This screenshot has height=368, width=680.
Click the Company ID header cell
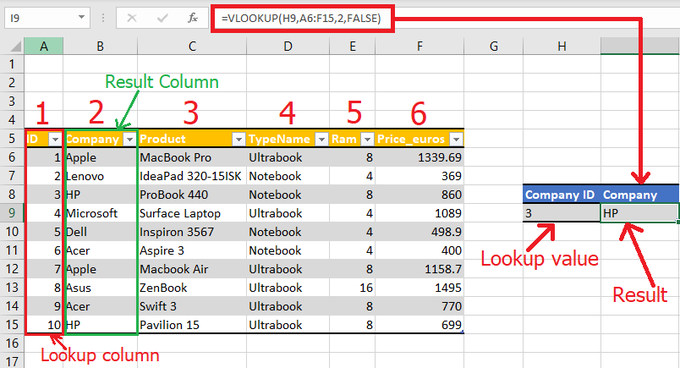point(562,195)
